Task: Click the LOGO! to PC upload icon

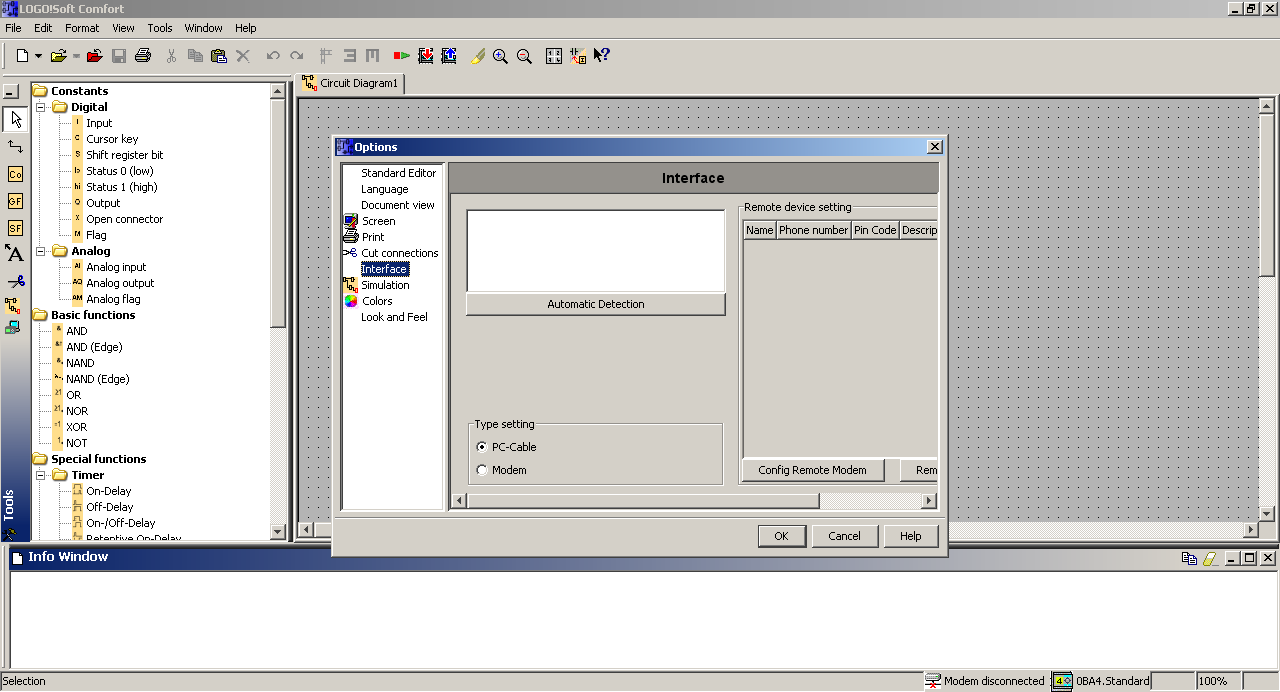Action: [x=449, y=56]
